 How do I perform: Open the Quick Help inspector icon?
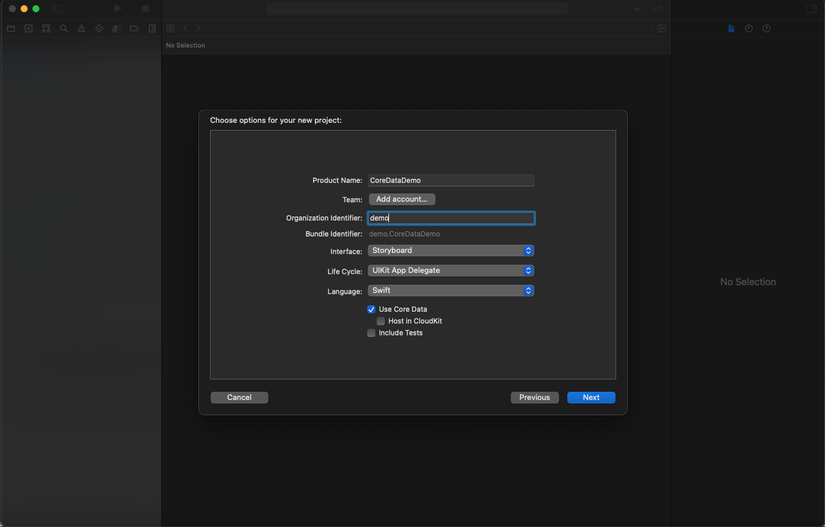[766, 29]
